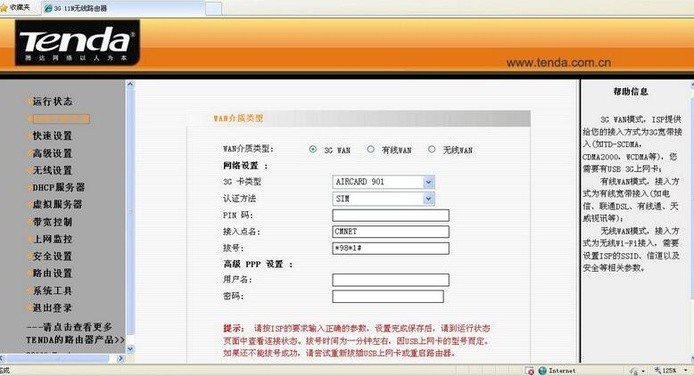The width and height of the screenshot is (694, 376).
Task: Click the www.tenda.com.cn header link
Action: pyautogui.click(x=559, y=63)
